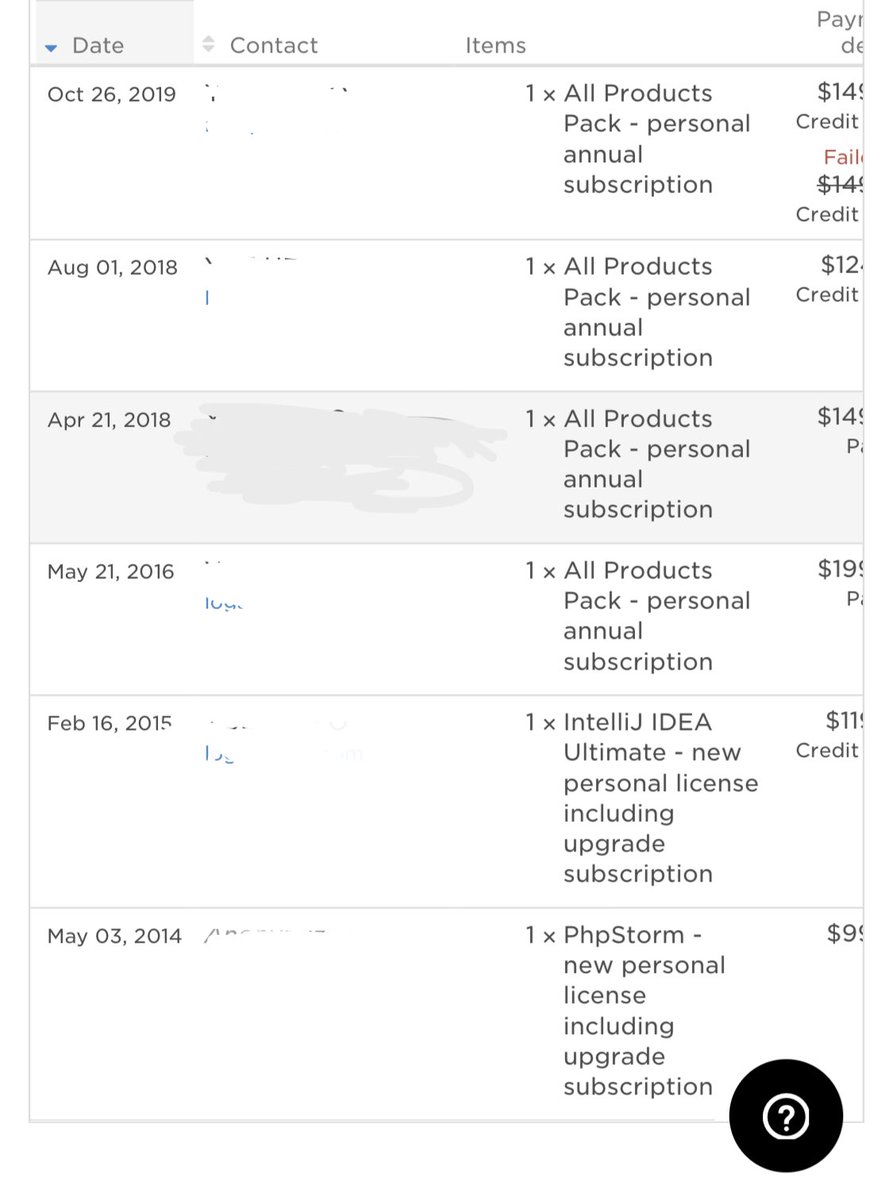
Task: Click the struck-through $149 amount
Action: click(840, 184)
